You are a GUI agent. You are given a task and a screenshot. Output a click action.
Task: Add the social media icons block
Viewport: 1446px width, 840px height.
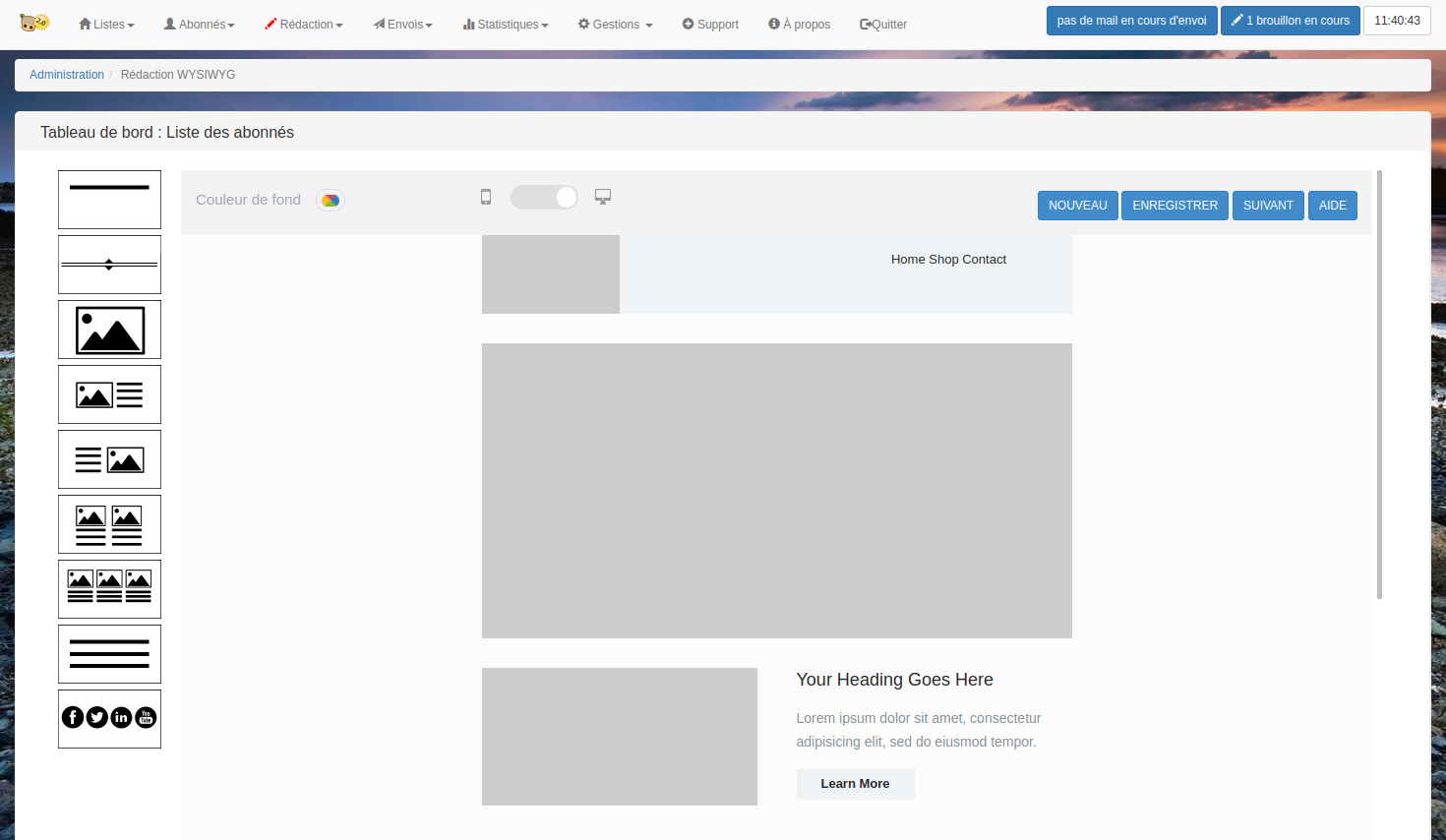point(109,718)
